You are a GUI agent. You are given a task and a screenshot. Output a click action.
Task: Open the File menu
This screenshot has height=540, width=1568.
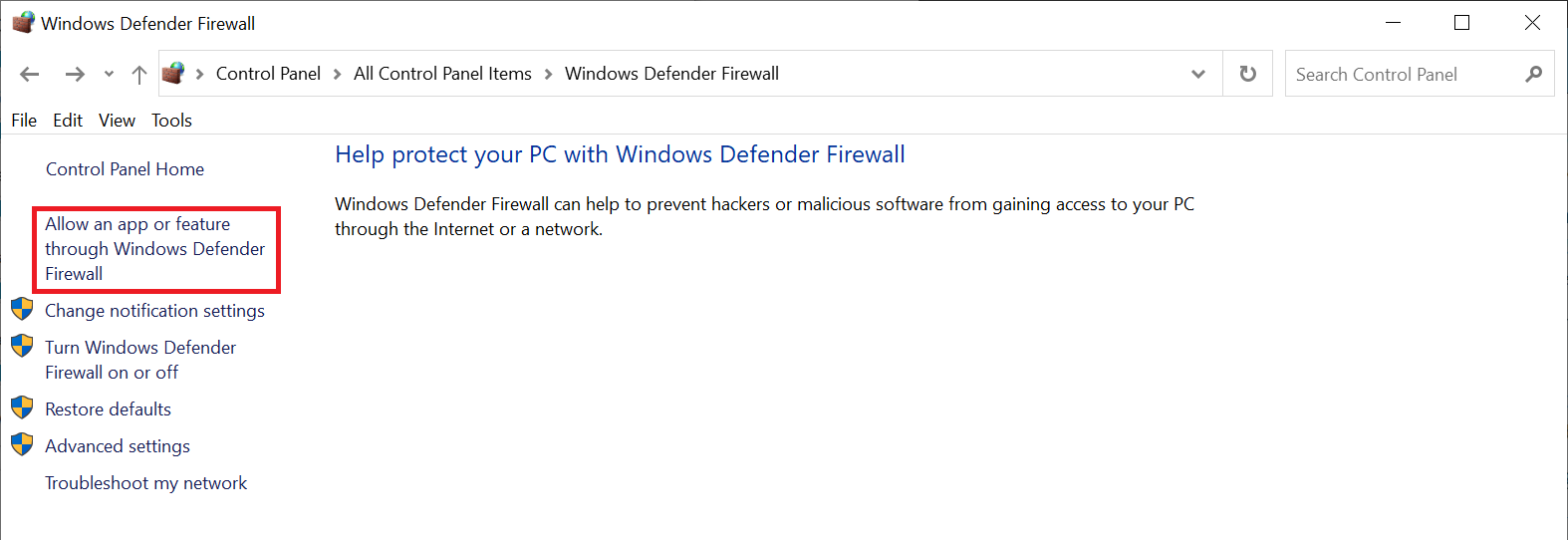24,121
